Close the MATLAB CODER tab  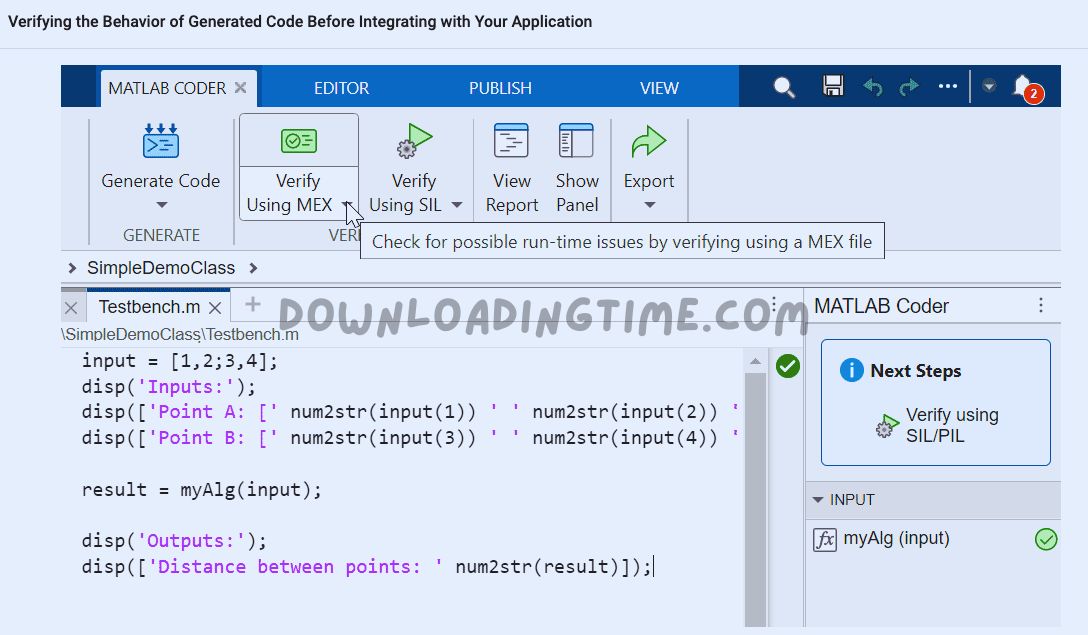(240, 88)
